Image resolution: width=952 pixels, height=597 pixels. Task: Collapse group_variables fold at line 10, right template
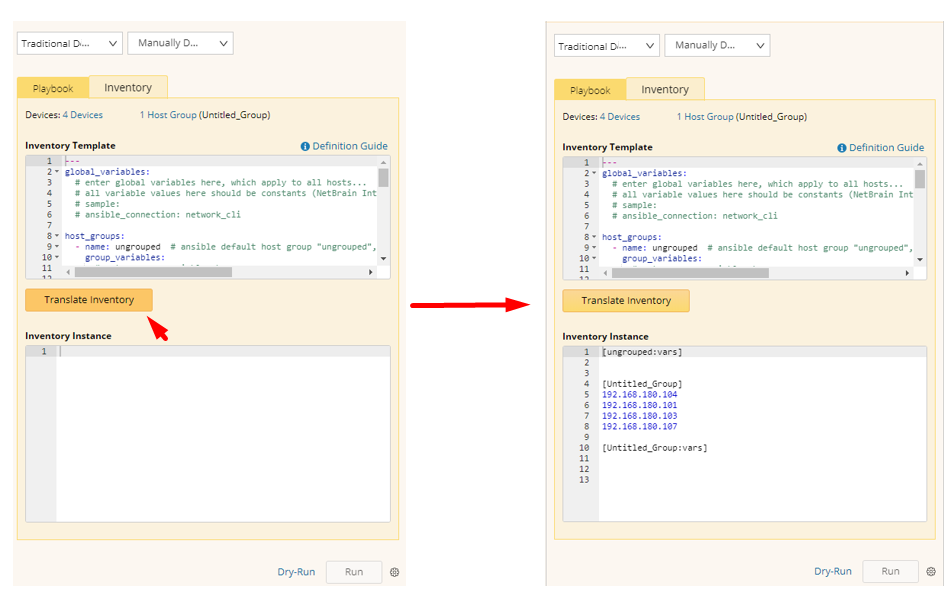pos(594,258)
